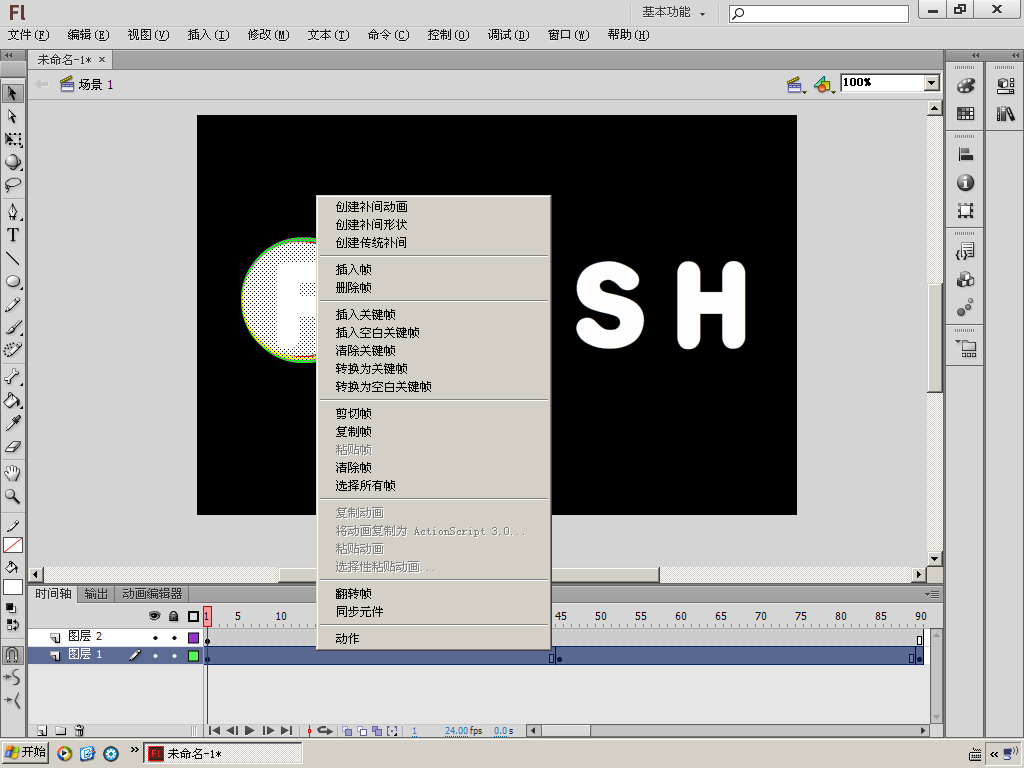The image size is (1024, 768).
Task: Click the search input field
Action: [819, 13]
